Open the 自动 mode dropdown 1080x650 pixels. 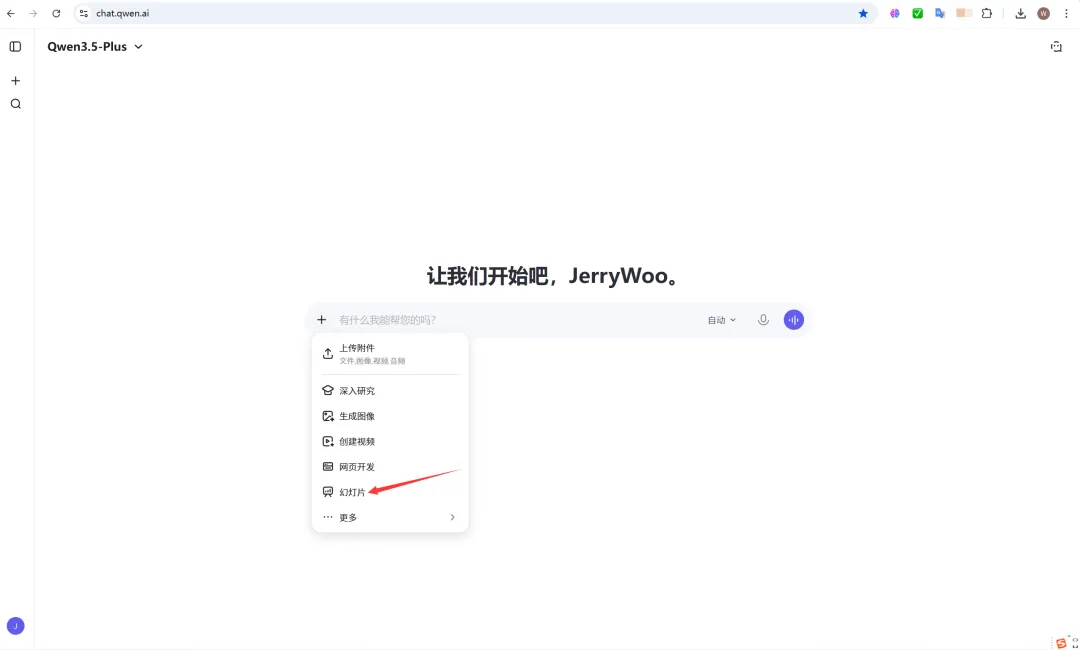[x=722, y=320]
